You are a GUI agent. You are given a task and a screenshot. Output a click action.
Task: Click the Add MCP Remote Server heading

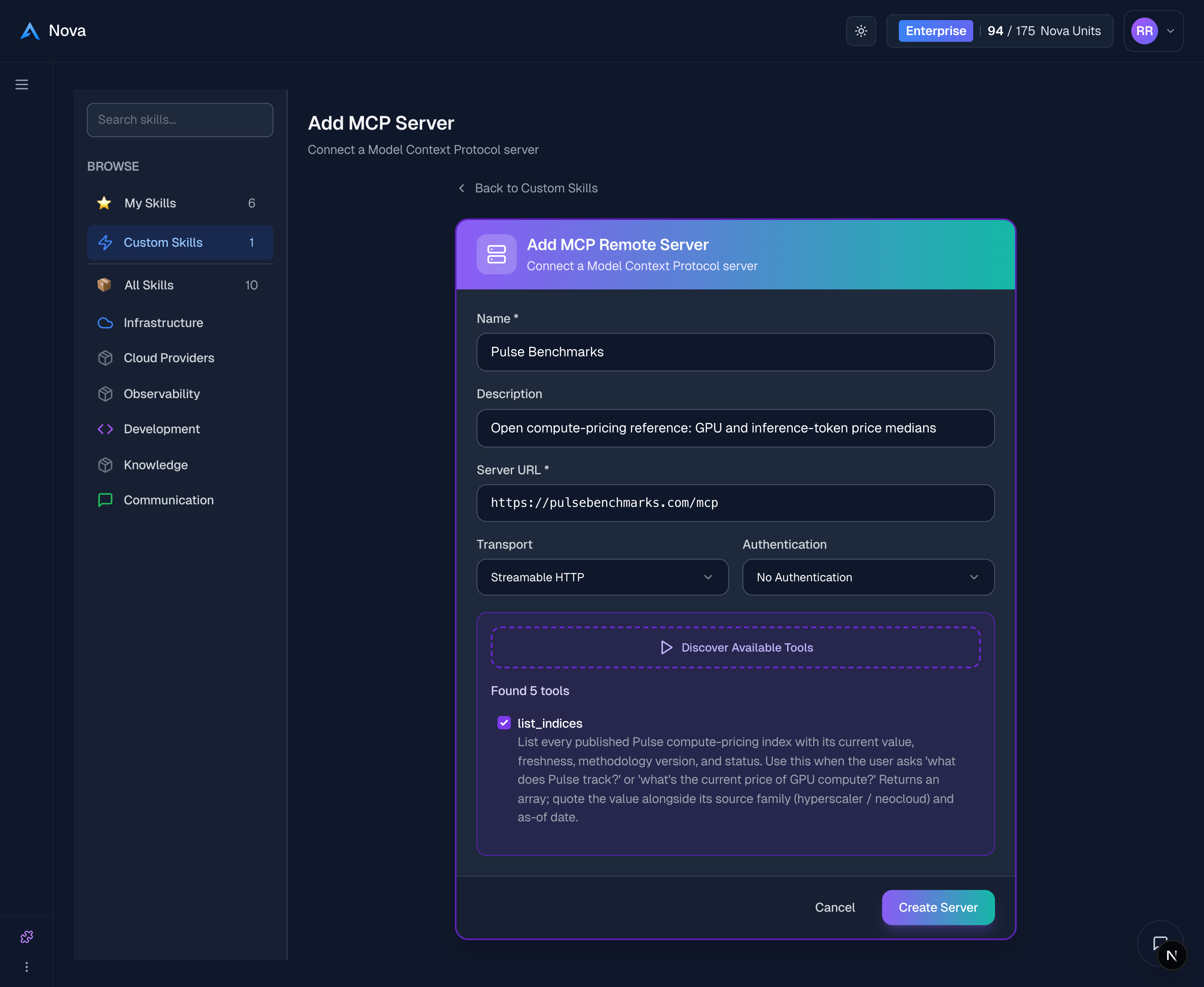617,245
